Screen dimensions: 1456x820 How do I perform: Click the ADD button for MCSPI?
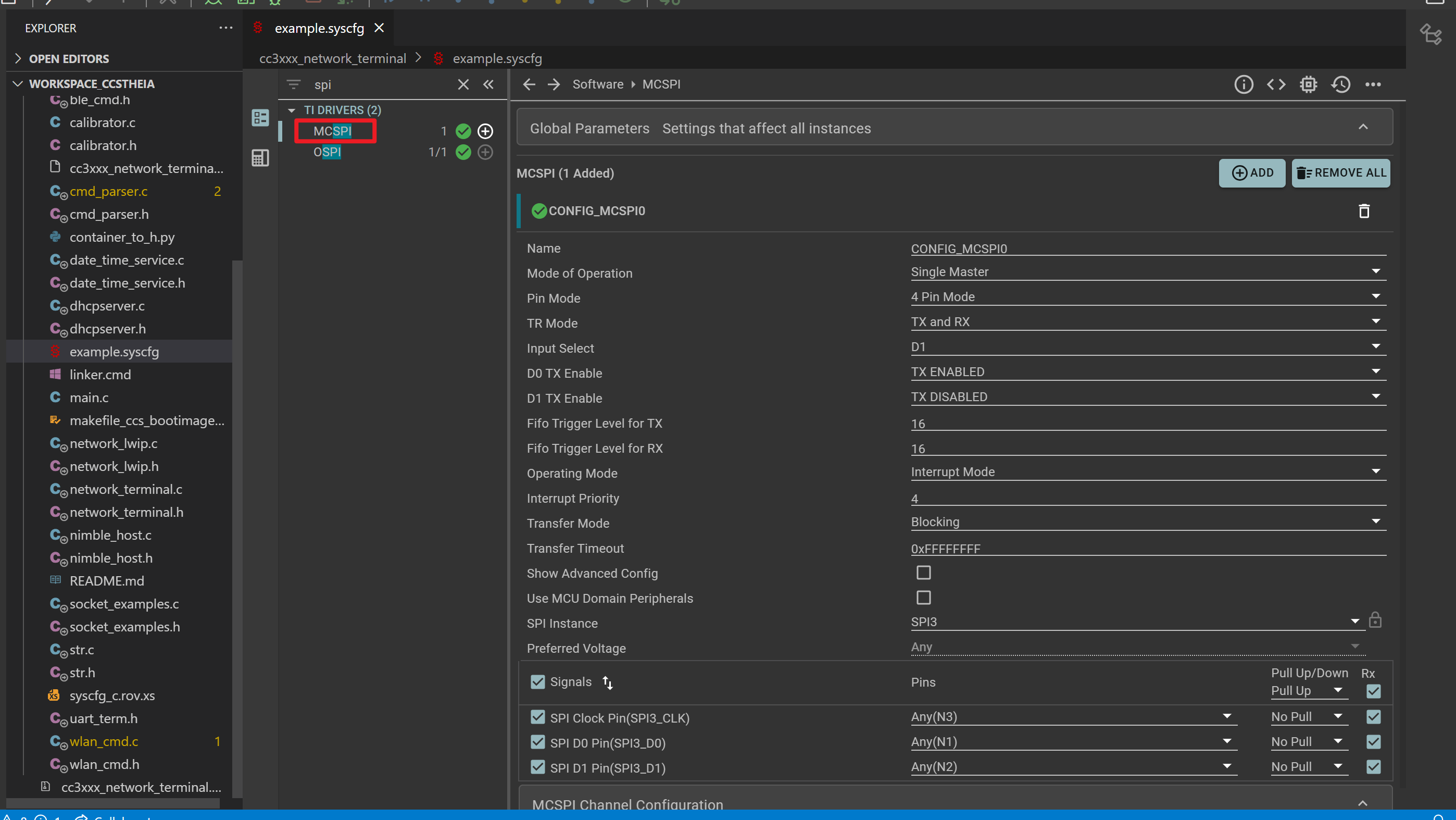[1252, 173]
